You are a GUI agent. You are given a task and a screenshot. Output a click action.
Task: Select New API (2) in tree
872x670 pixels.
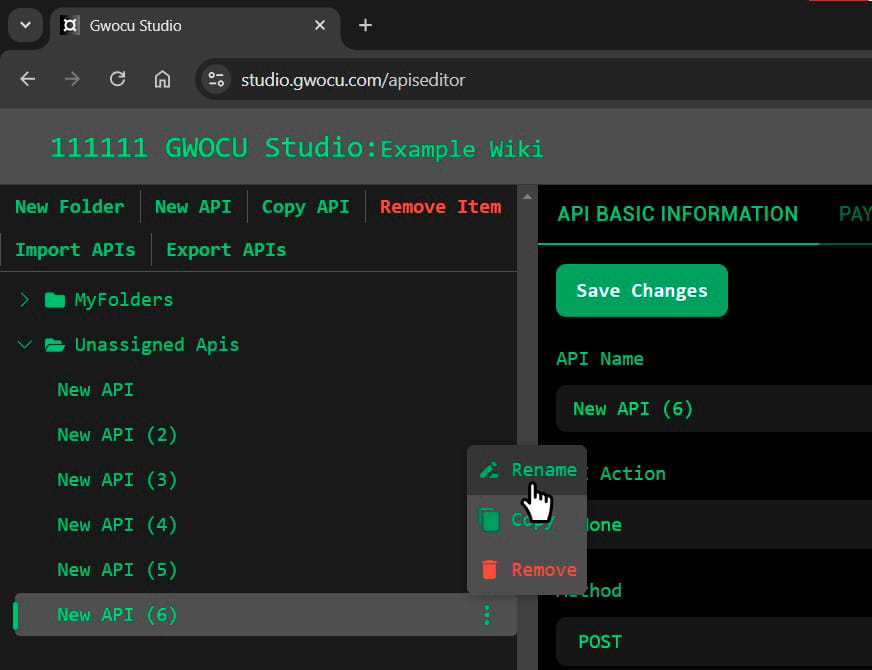pyautogui.click(x=117, y=435)
